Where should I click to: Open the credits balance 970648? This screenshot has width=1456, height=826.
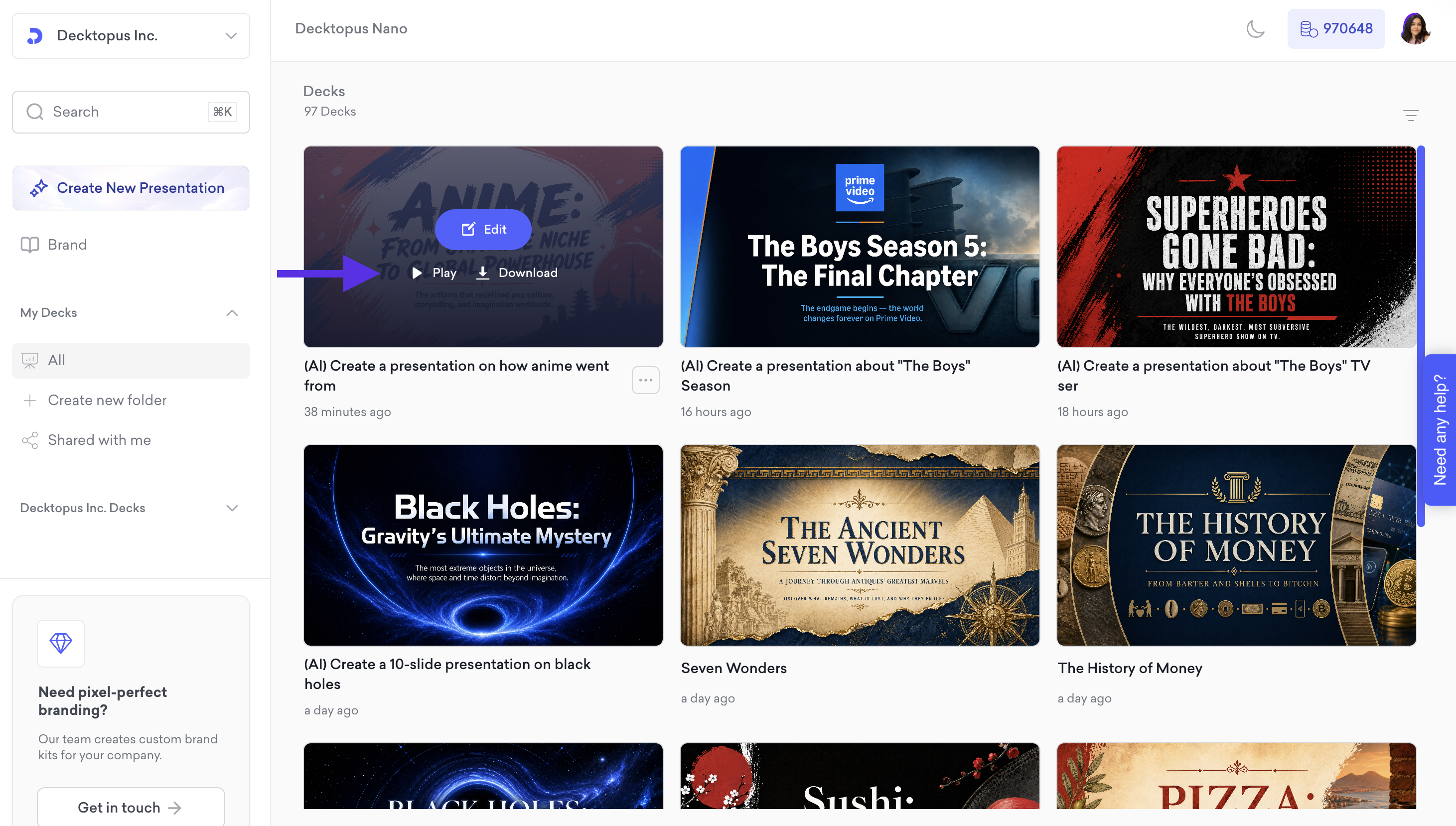[x=1336, y=28]
